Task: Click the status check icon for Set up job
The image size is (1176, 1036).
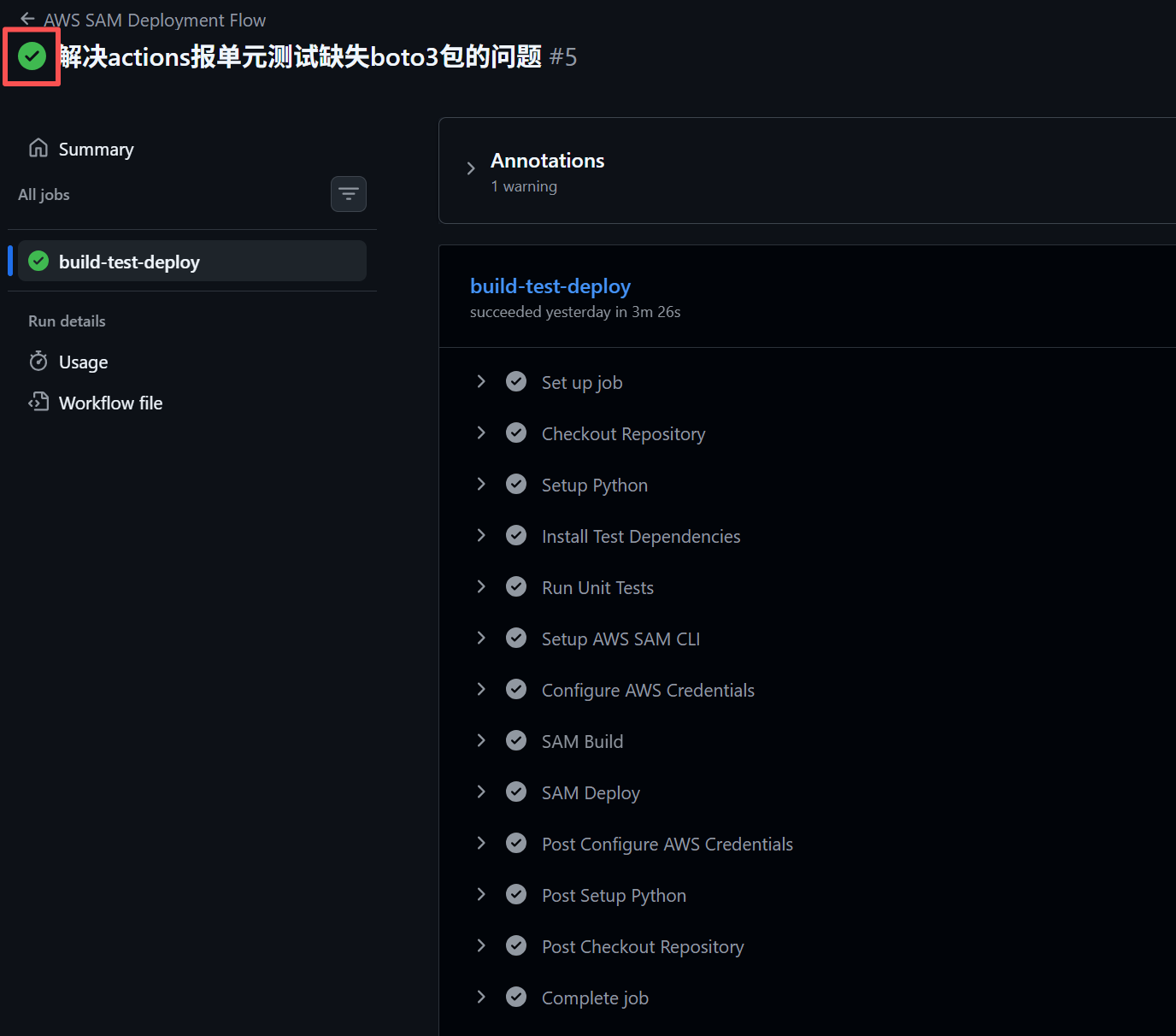Action: (516, 381)
